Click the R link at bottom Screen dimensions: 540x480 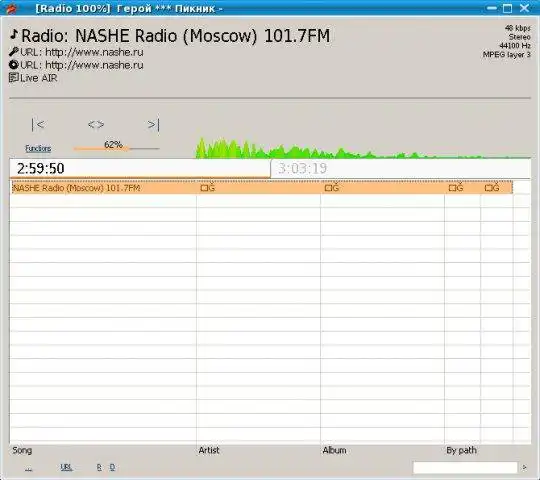pyautogui.click(x=99, y=467)
